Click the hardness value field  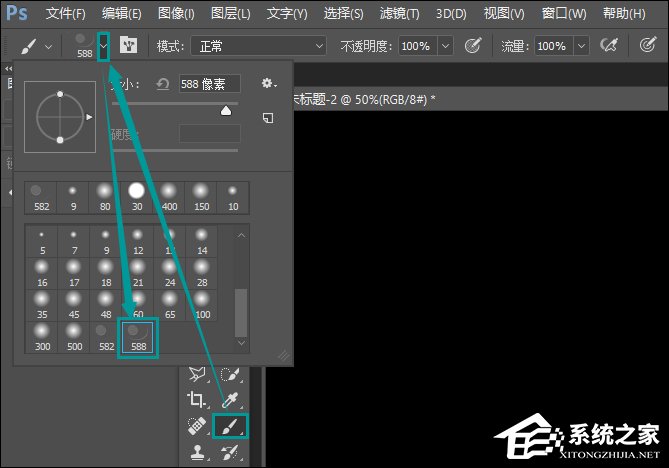[x=209, y=134]
